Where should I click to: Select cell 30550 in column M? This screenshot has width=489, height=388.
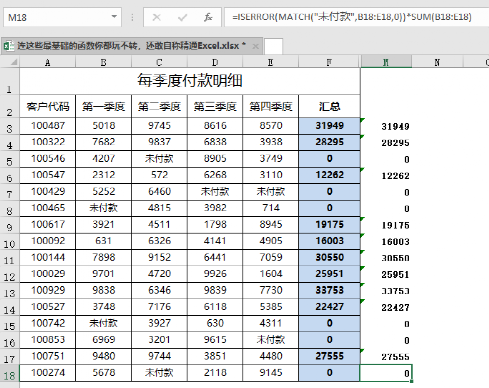(x=386, y=258)
